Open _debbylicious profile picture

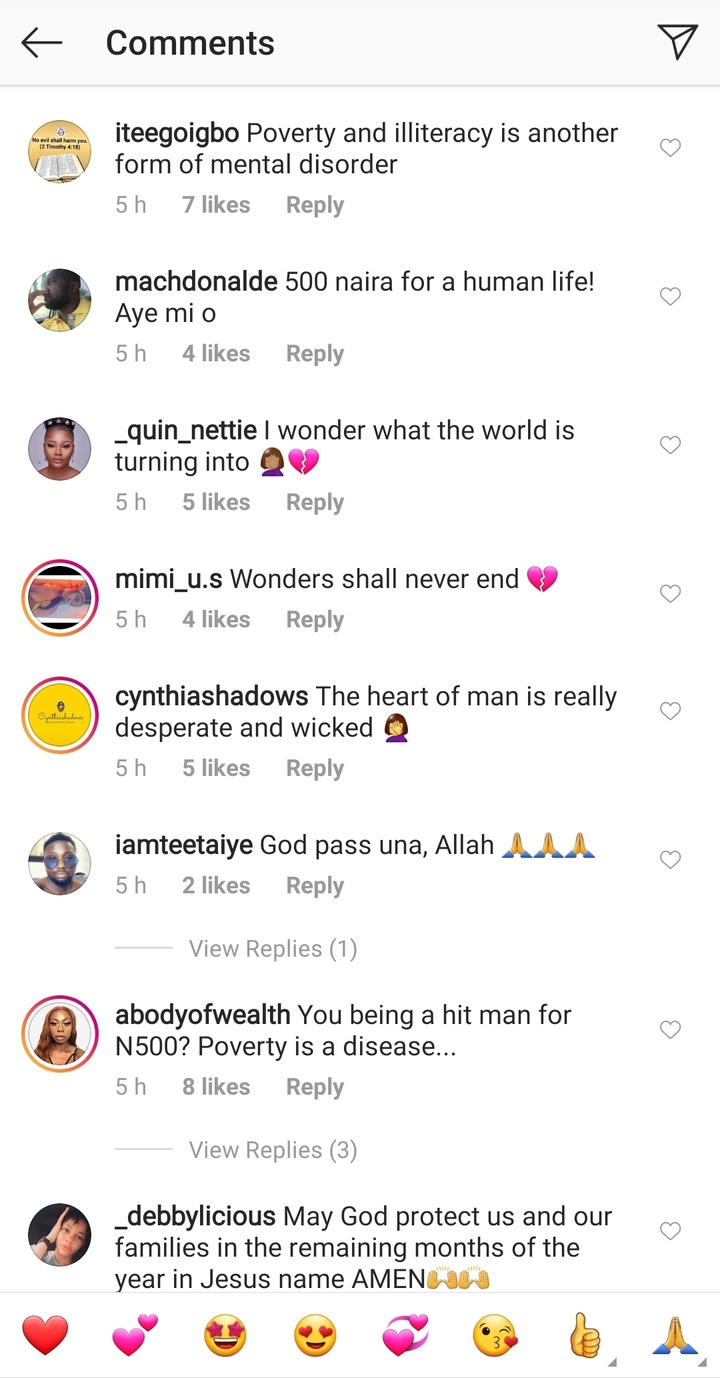[x=60, y=1233]
